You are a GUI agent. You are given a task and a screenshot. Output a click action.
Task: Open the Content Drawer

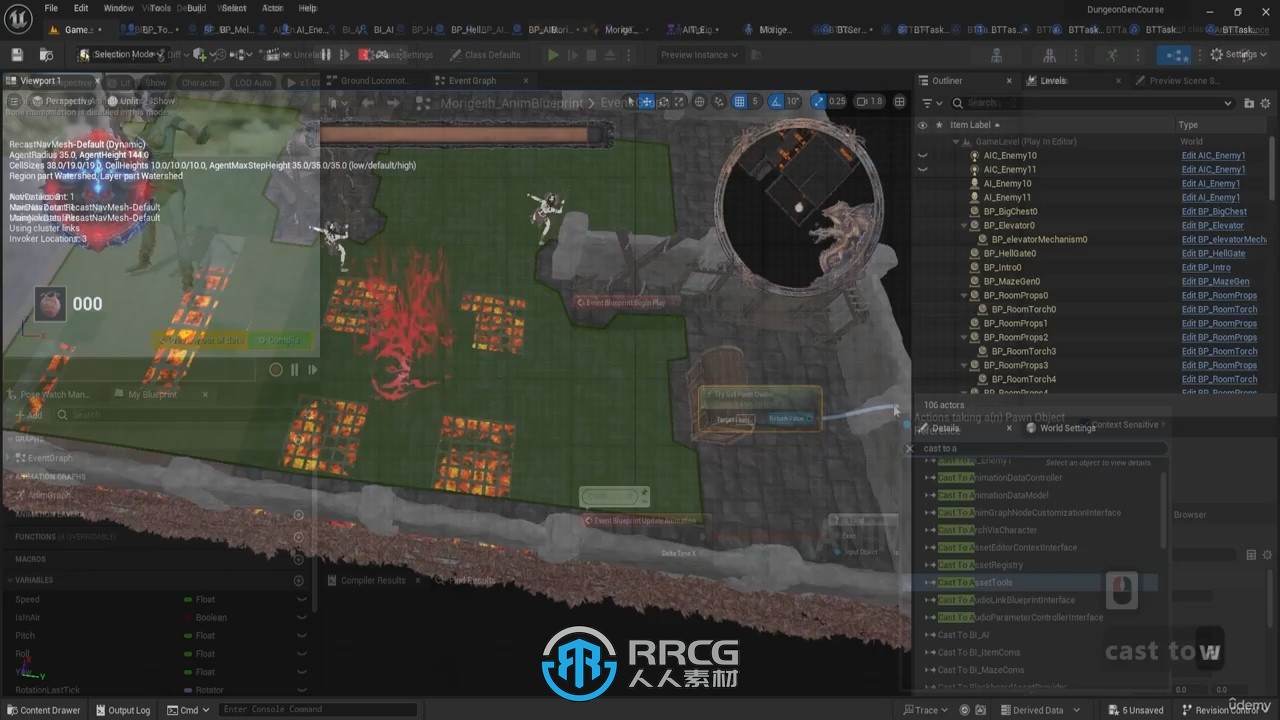pos(43,710)
